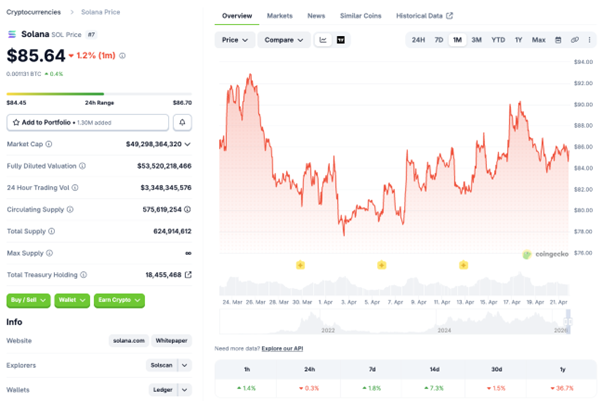
Task: Open the Explore our API link
Action: click(283, 348)
